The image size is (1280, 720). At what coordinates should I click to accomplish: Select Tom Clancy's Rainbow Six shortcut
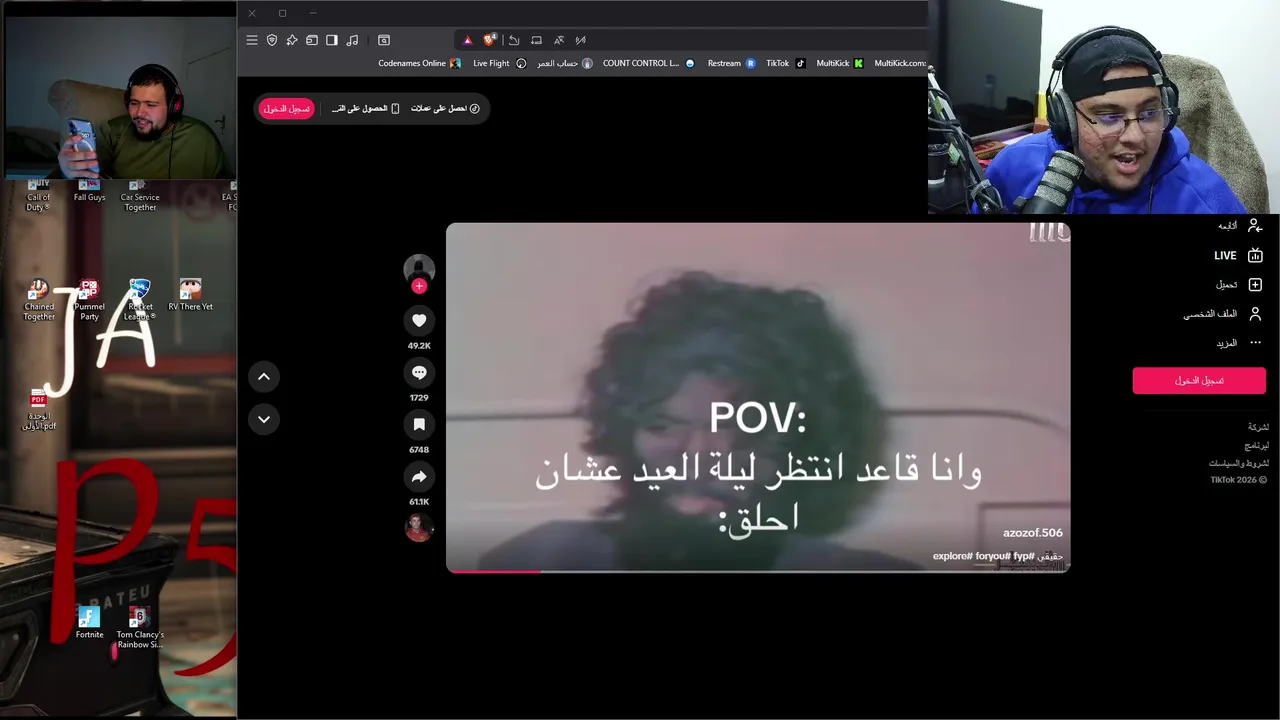click(x=140, y=627)
